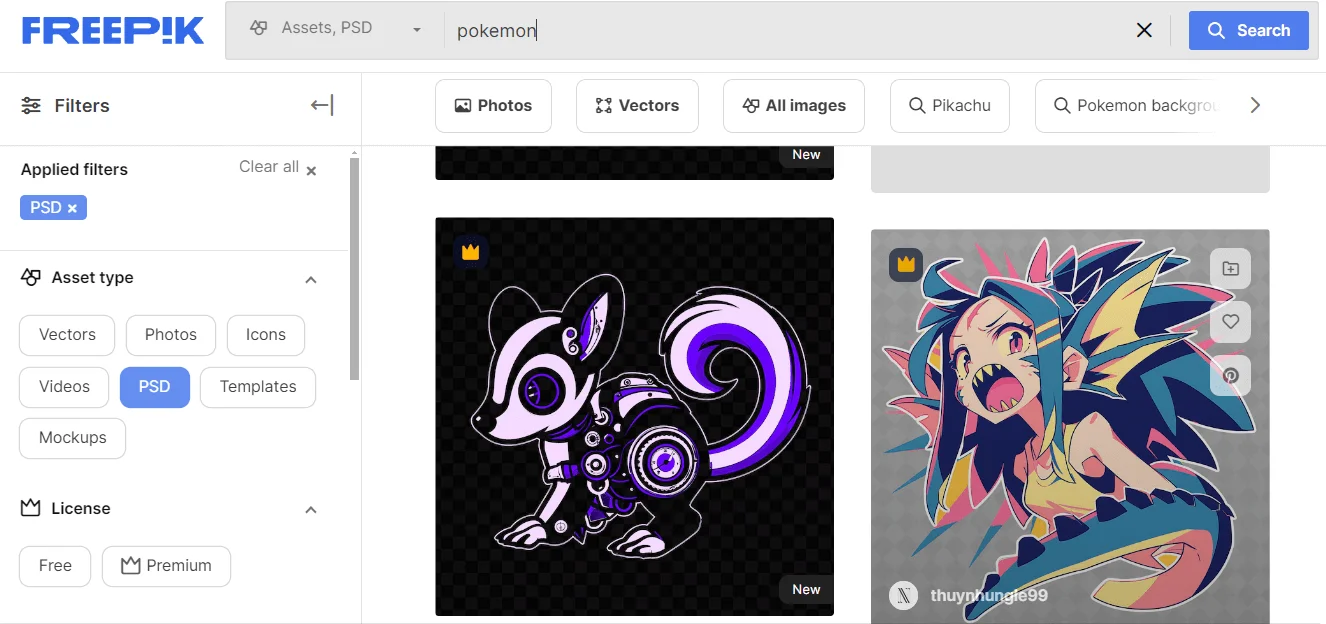Switch to the Vectors tab
1326x624 pixels.
pyautogui.click(x=637, y=106)
